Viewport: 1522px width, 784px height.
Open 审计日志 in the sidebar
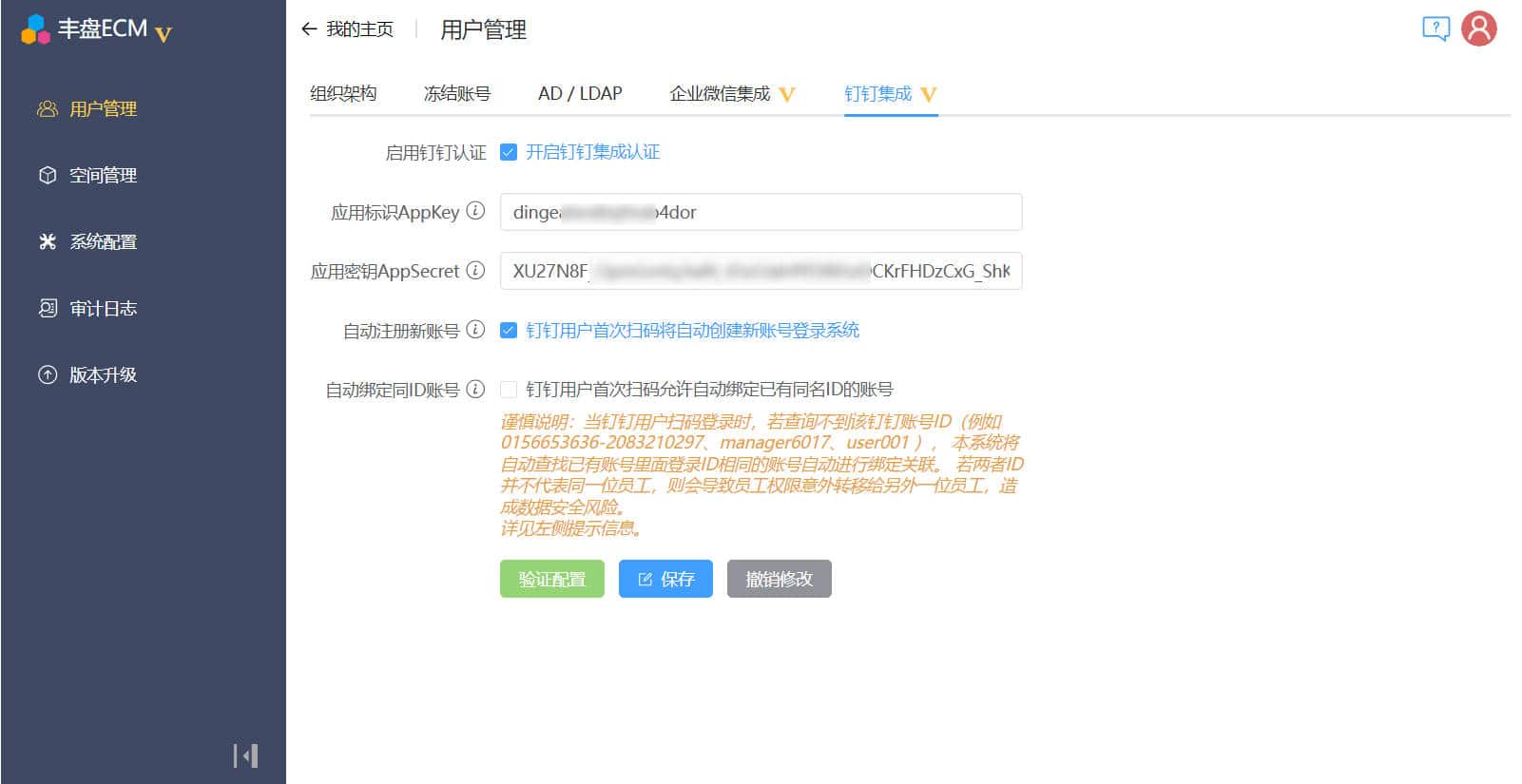click(103, 308)
